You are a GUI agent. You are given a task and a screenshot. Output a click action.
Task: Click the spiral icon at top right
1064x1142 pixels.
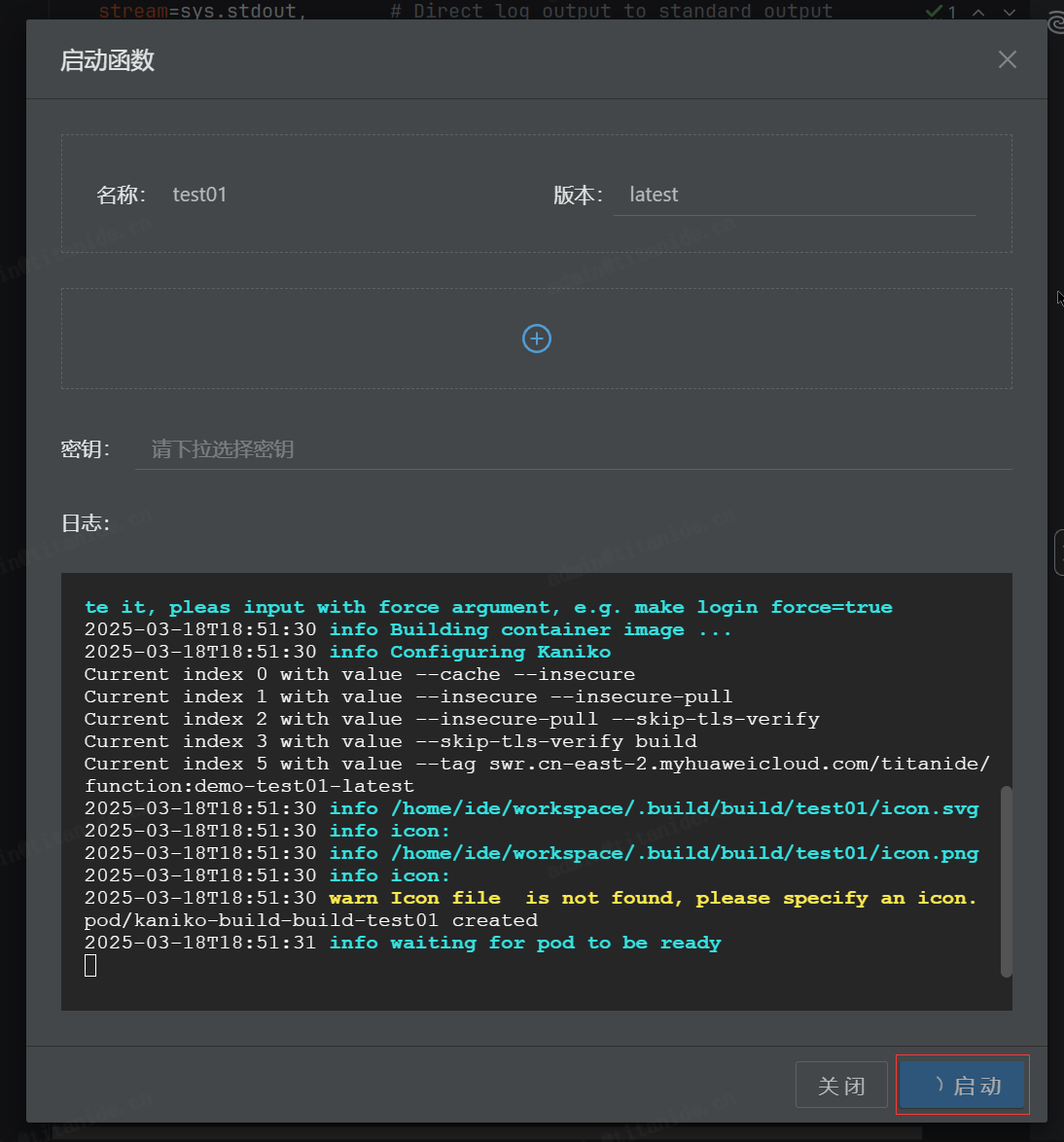pyautogui.click(x=1056, y=23)
